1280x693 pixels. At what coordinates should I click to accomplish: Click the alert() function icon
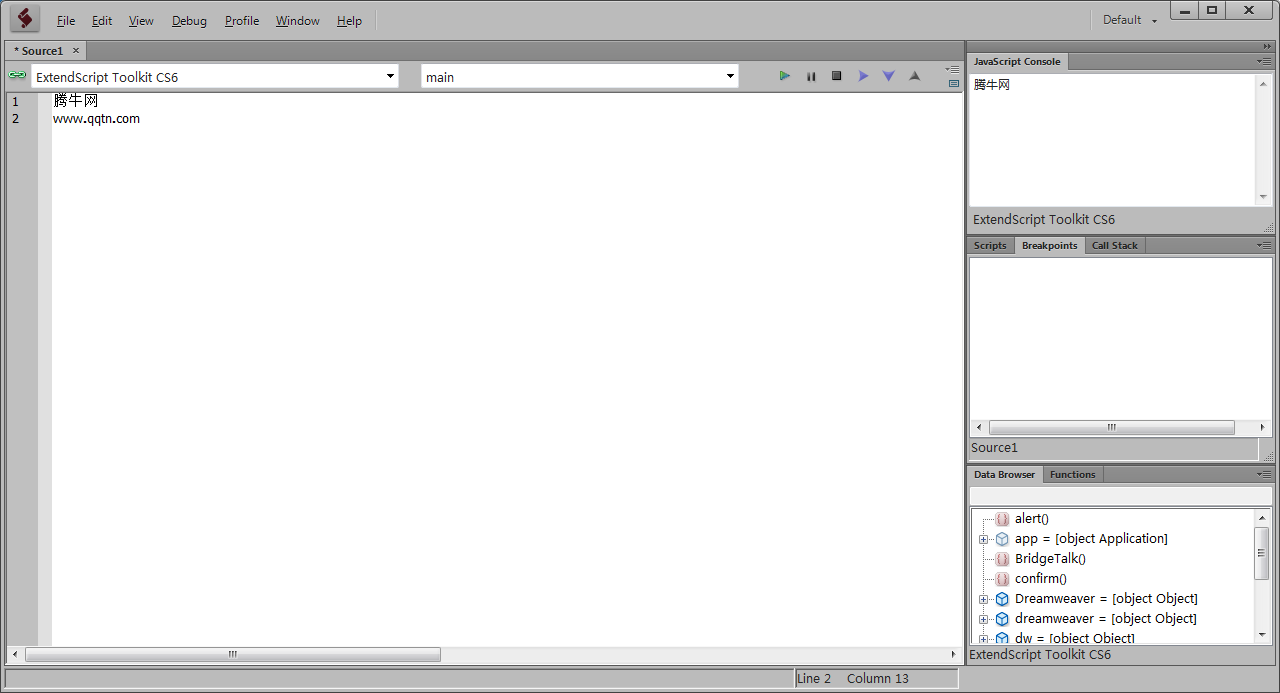[1002, 519]
